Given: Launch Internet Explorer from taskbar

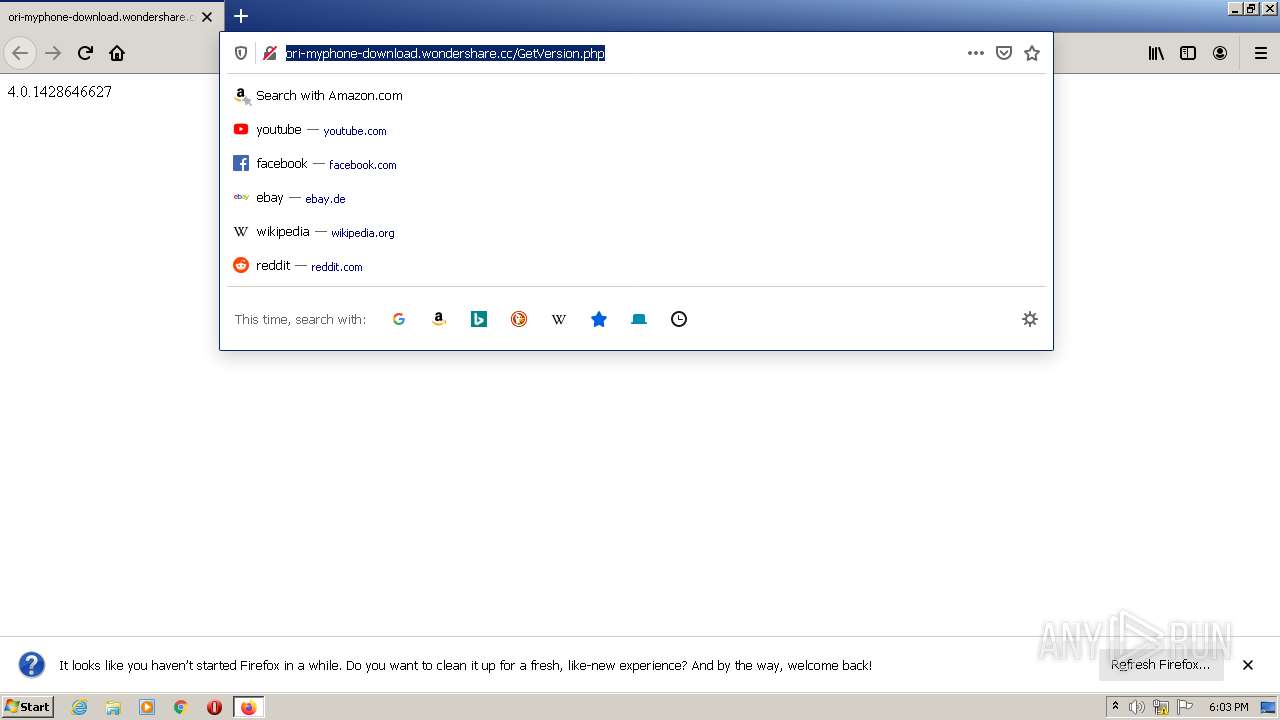Looking at the screenshot, I should (x=80, y=707).
